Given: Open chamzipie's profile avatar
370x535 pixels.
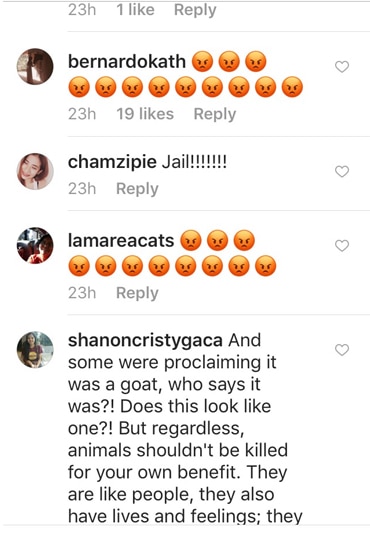Looking at the screenshot, I should [35, 171].
